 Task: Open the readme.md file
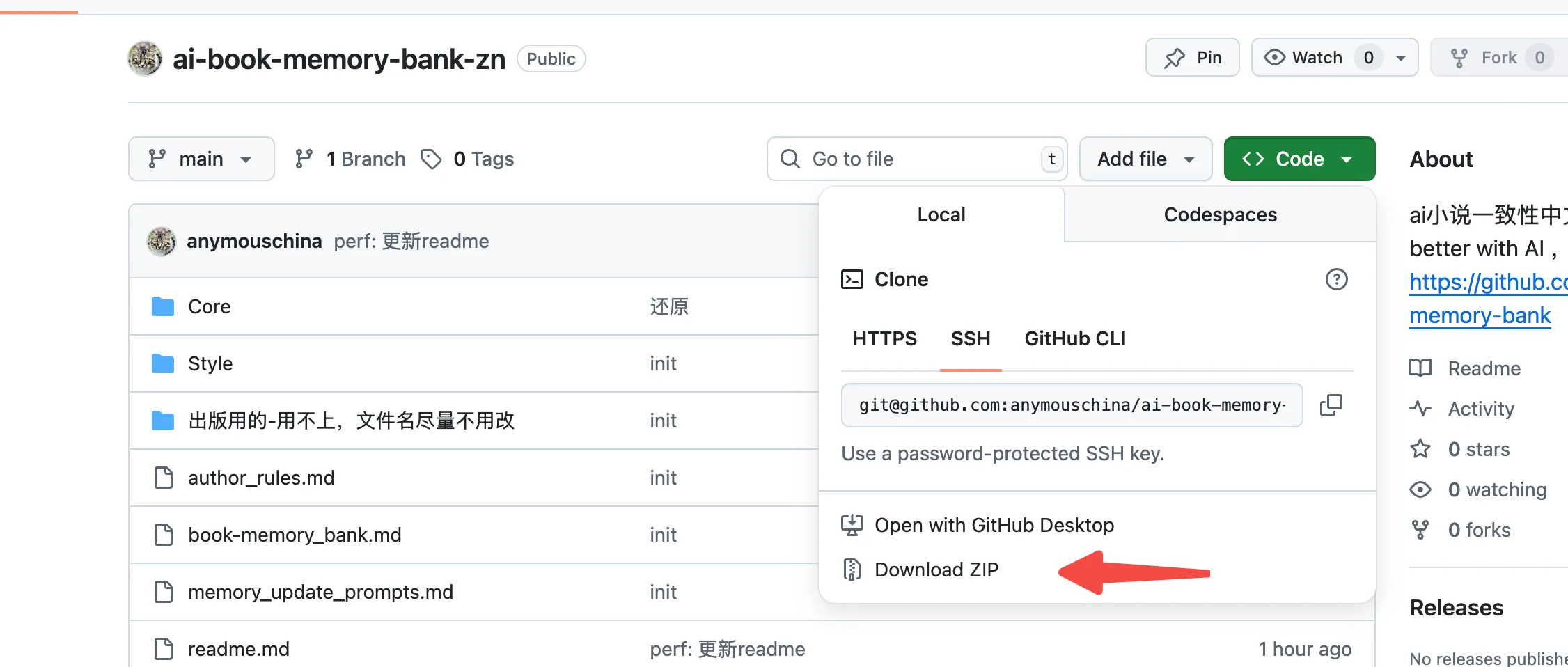(x=239, y=649)
